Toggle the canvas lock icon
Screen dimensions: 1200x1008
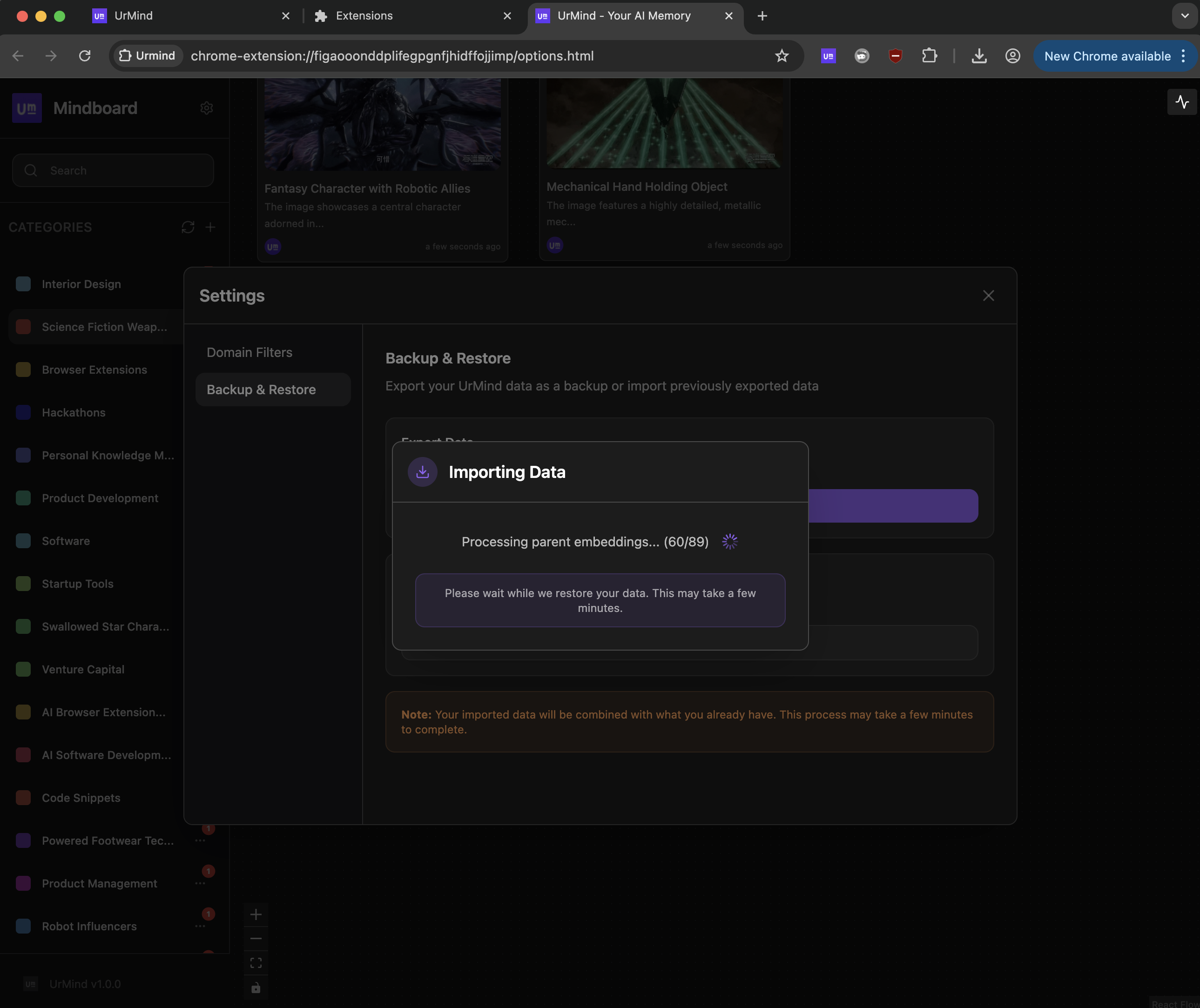point(256,988)
